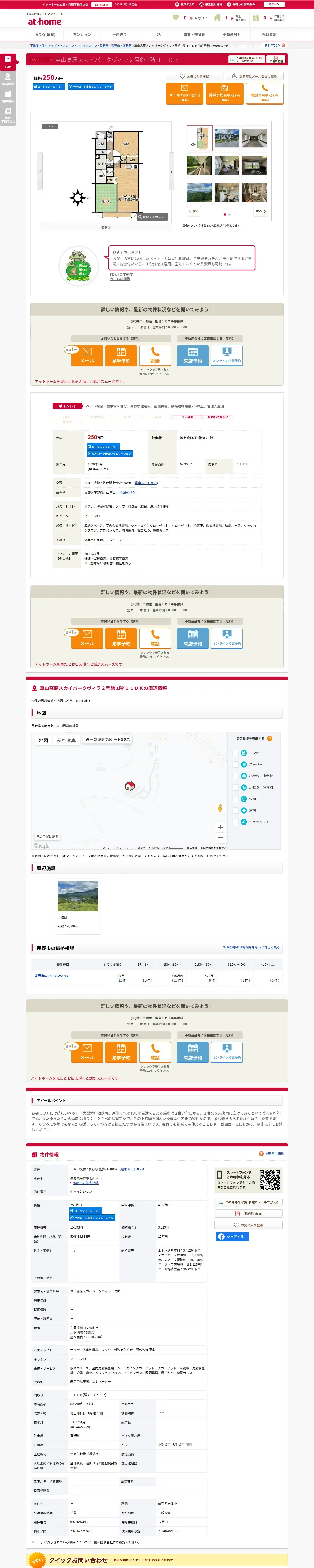Switch the map to 航空写真 tab

tap(66, 740)
